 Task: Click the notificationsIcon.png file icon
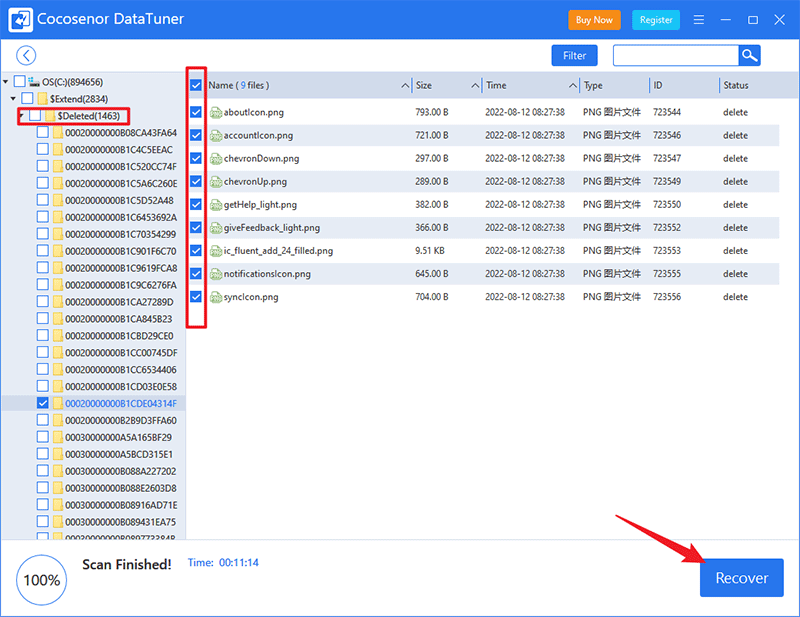tap(216, 274)
